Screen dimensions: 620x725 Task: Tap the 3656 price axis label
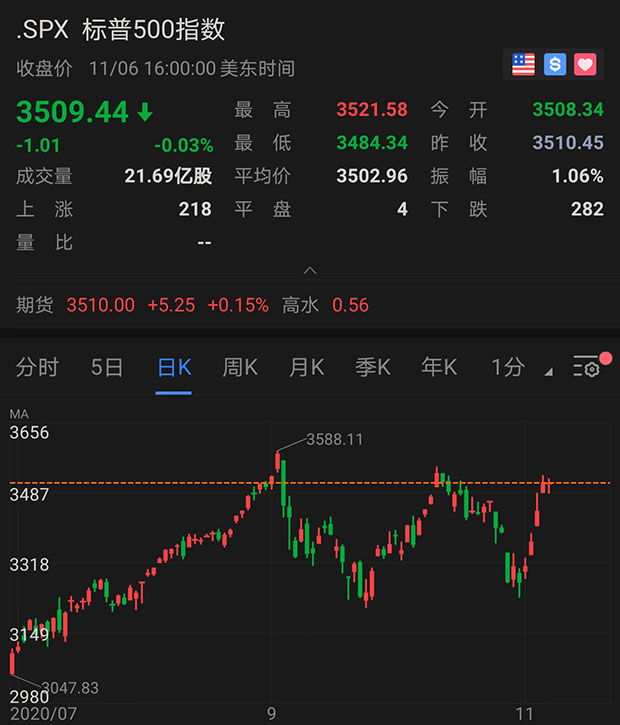click(x=29, y=433)
